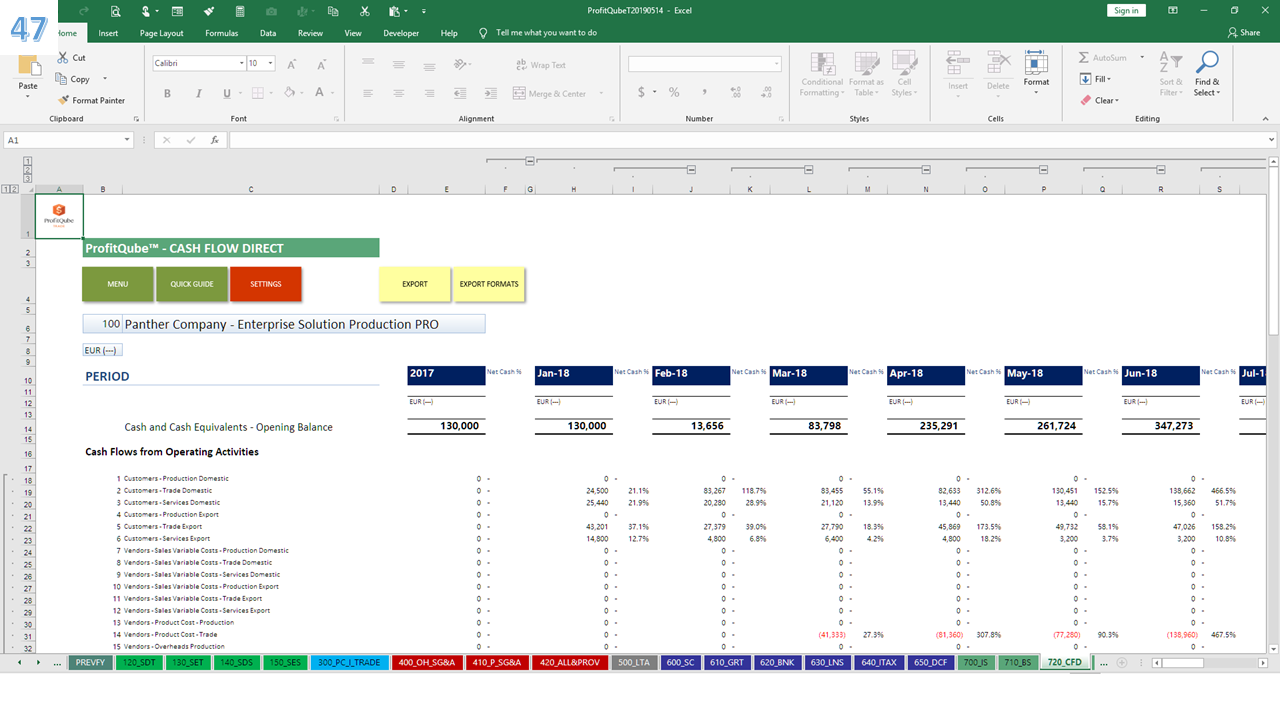This screenshot has width=1280, height=720.
Task: Open the Page Layout ribbon tab
Action: (x=161, y=33)
